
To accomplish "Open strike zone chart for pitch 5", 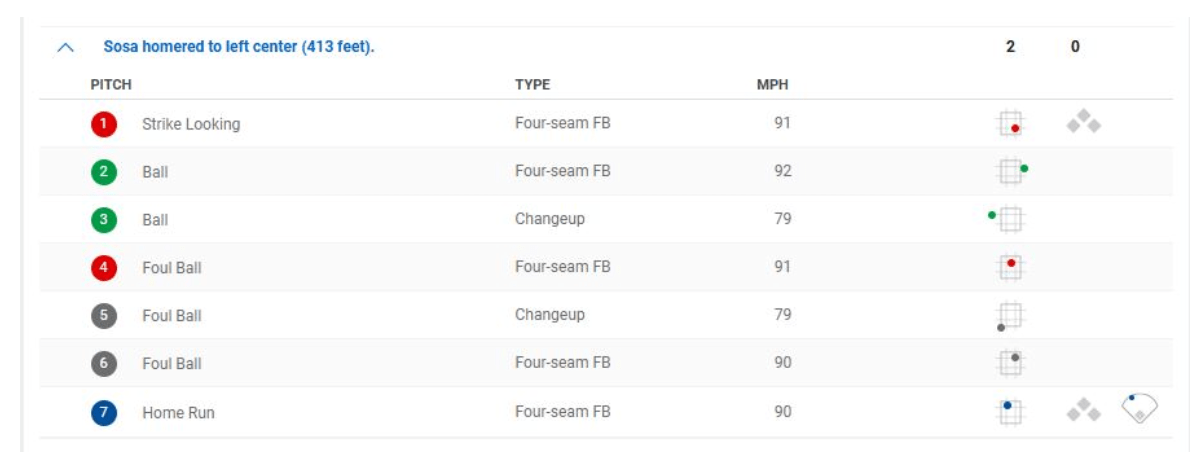I will 1010,316.
